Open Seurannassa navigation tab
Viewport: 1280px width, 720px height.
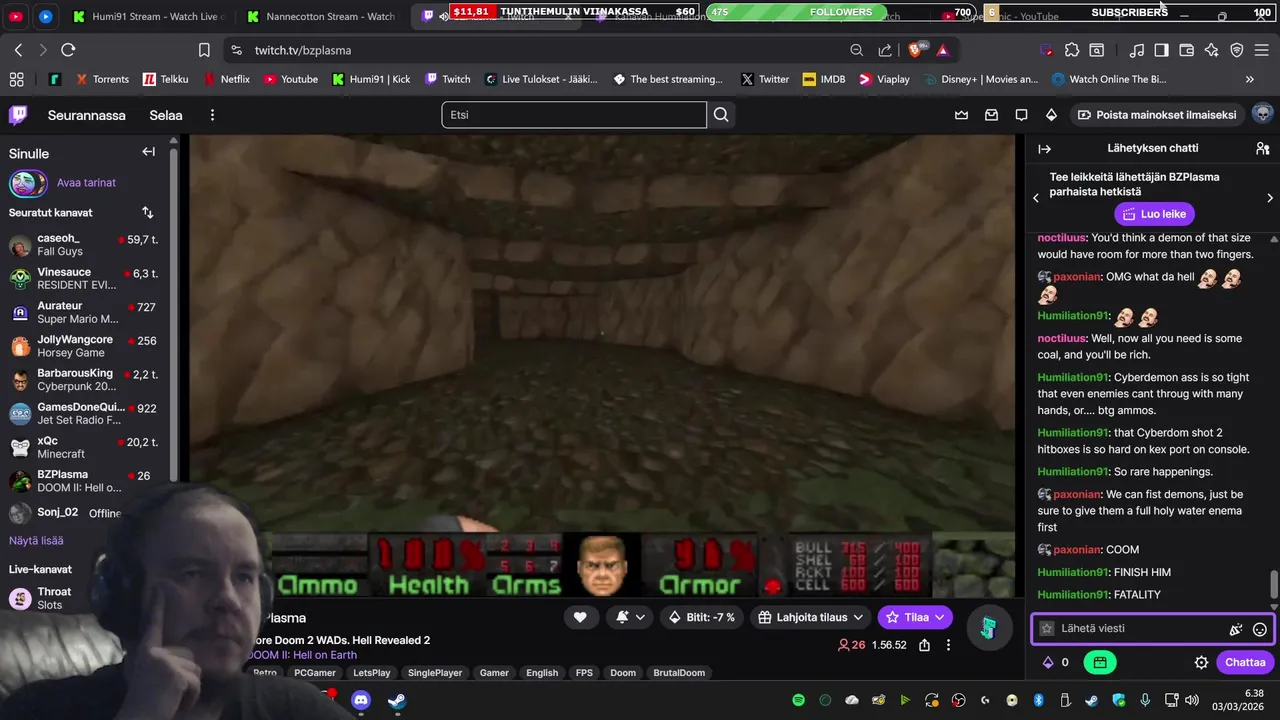(x=87, y=115)
